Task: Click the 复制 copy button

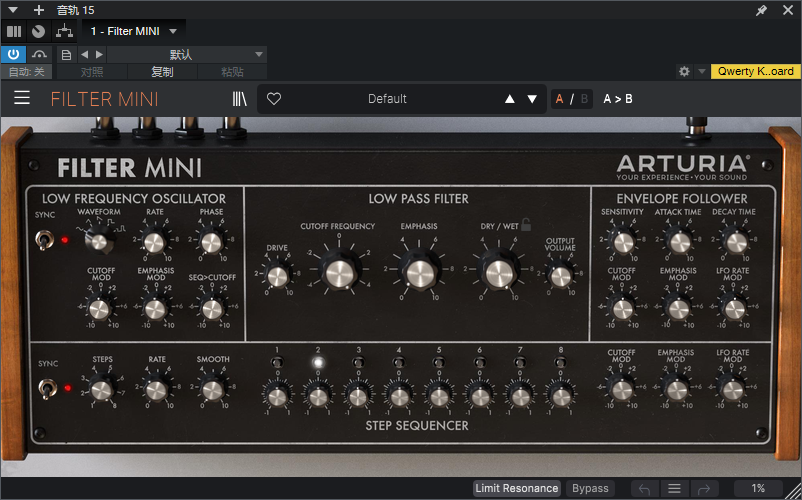Action: tap(162, 72)
